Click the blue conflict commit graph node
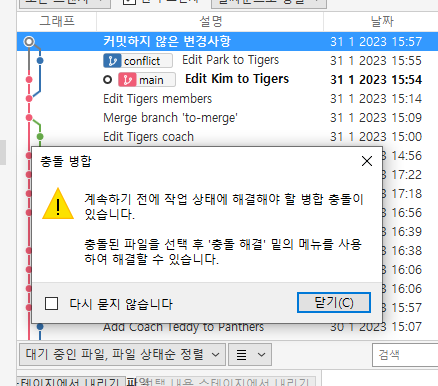438x386 pixels. pyautogui.click(x=40, y=61)
